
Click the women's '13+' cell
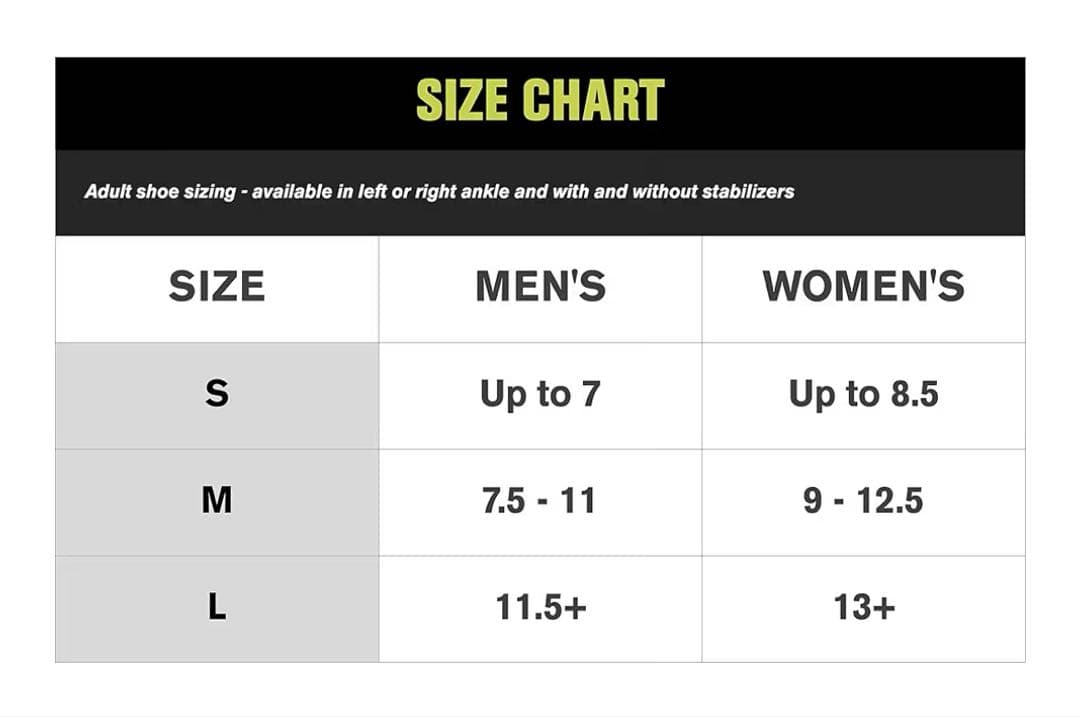(x=863, y=607)
